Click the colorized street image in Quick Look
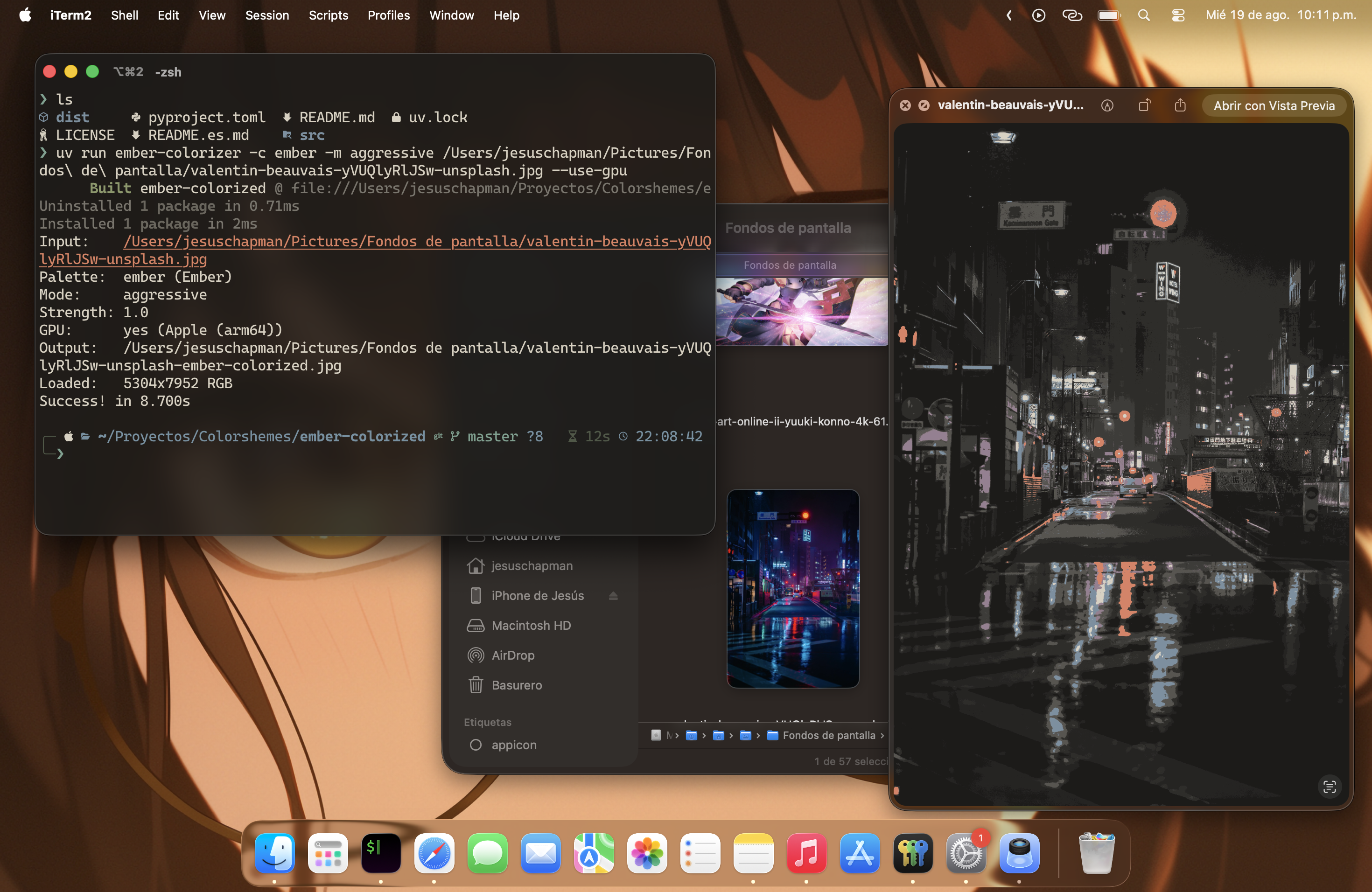 pos(1121,465)
